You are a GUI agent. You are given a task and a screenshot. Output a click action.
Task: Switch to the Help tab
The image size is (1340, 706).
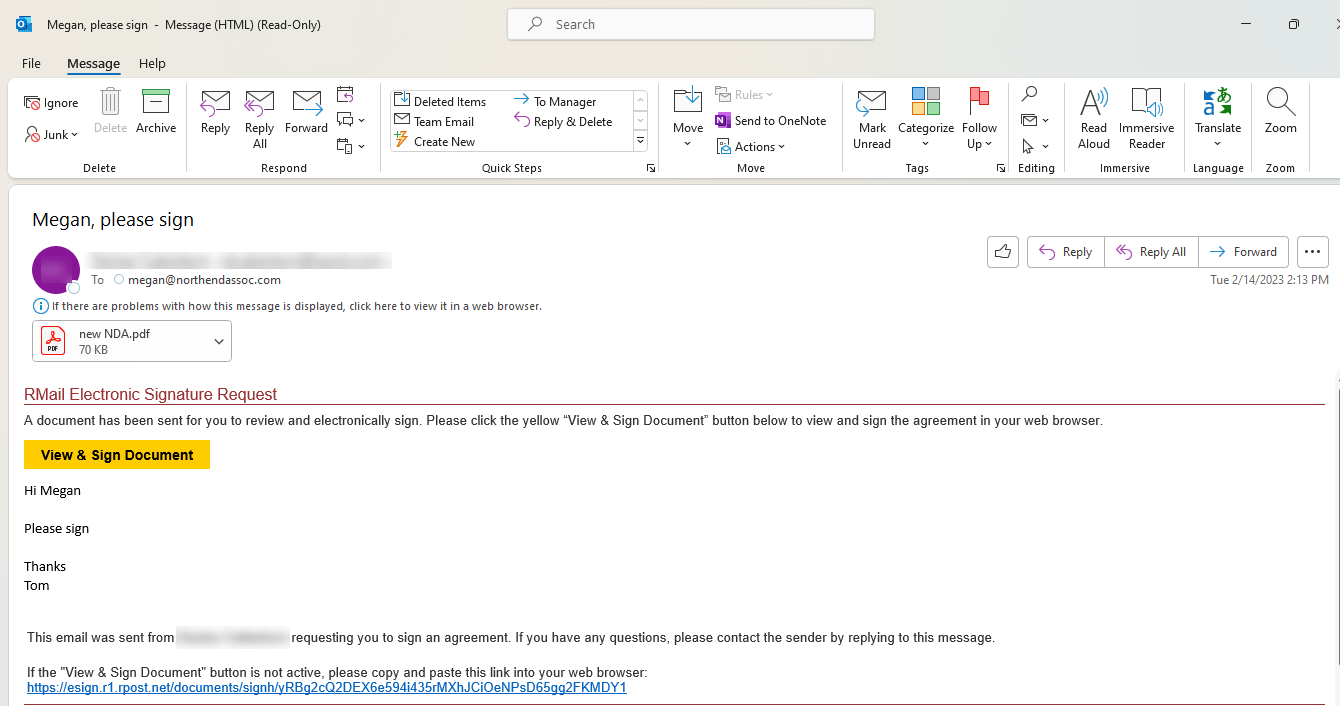(x=152, y=63)
